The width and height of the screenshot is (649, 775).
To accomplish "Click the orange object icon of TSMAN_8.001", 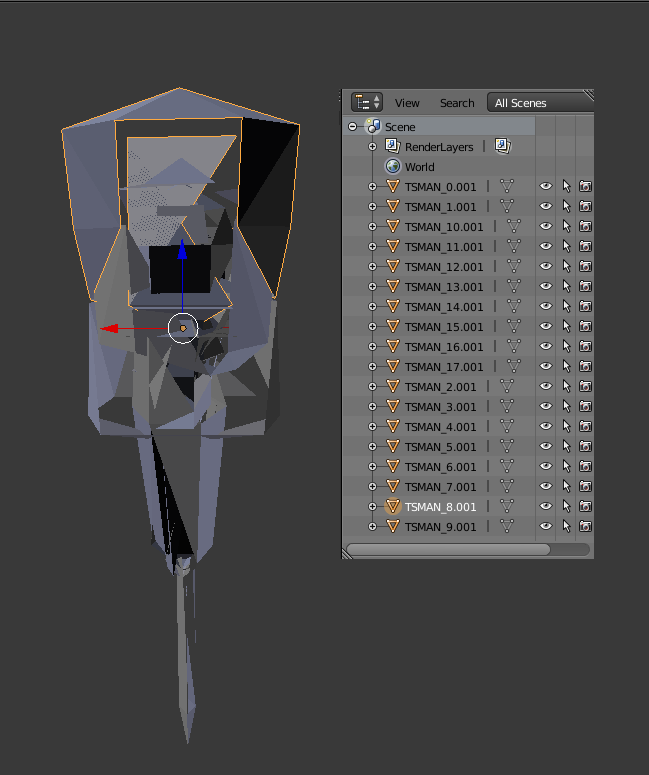I will point(393,507).
